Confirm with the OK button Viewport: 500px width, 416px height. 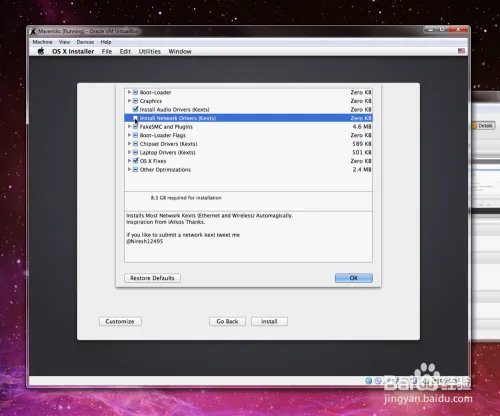[x=354, y=278]
